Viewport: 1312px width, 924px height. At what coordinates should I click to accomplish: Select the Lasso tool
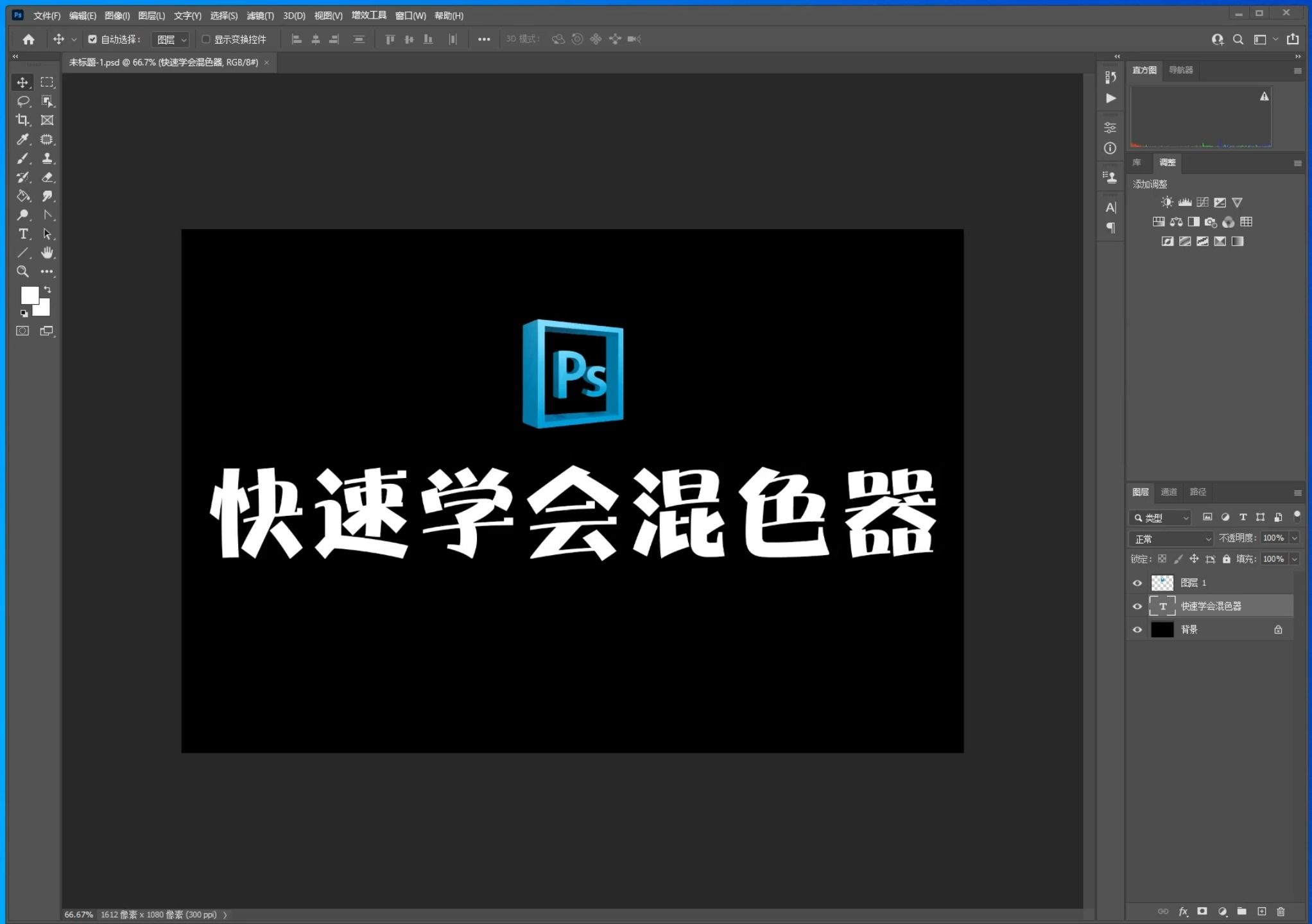pyautogui.click(x=23, y=101)
